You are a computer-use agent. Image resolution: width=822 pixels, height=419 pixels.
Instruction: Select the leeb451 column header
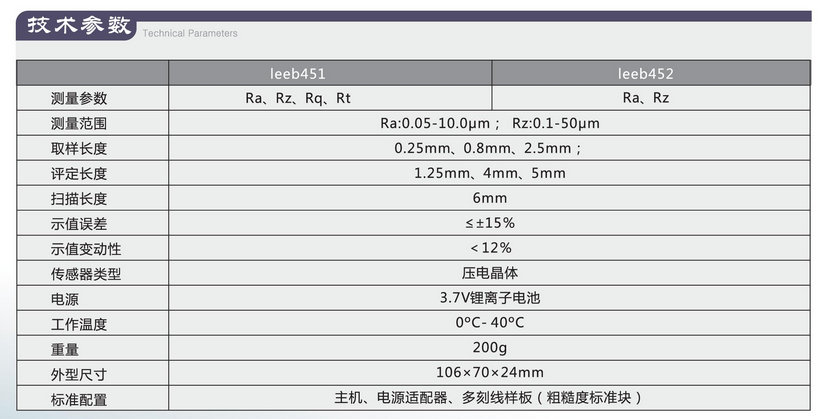pos(298,73)
